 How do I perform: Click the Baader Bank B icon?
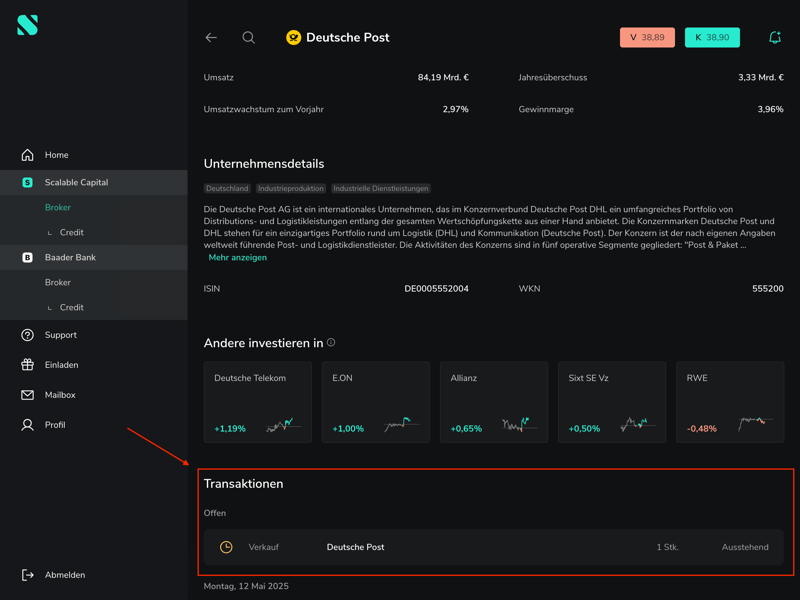28,257
